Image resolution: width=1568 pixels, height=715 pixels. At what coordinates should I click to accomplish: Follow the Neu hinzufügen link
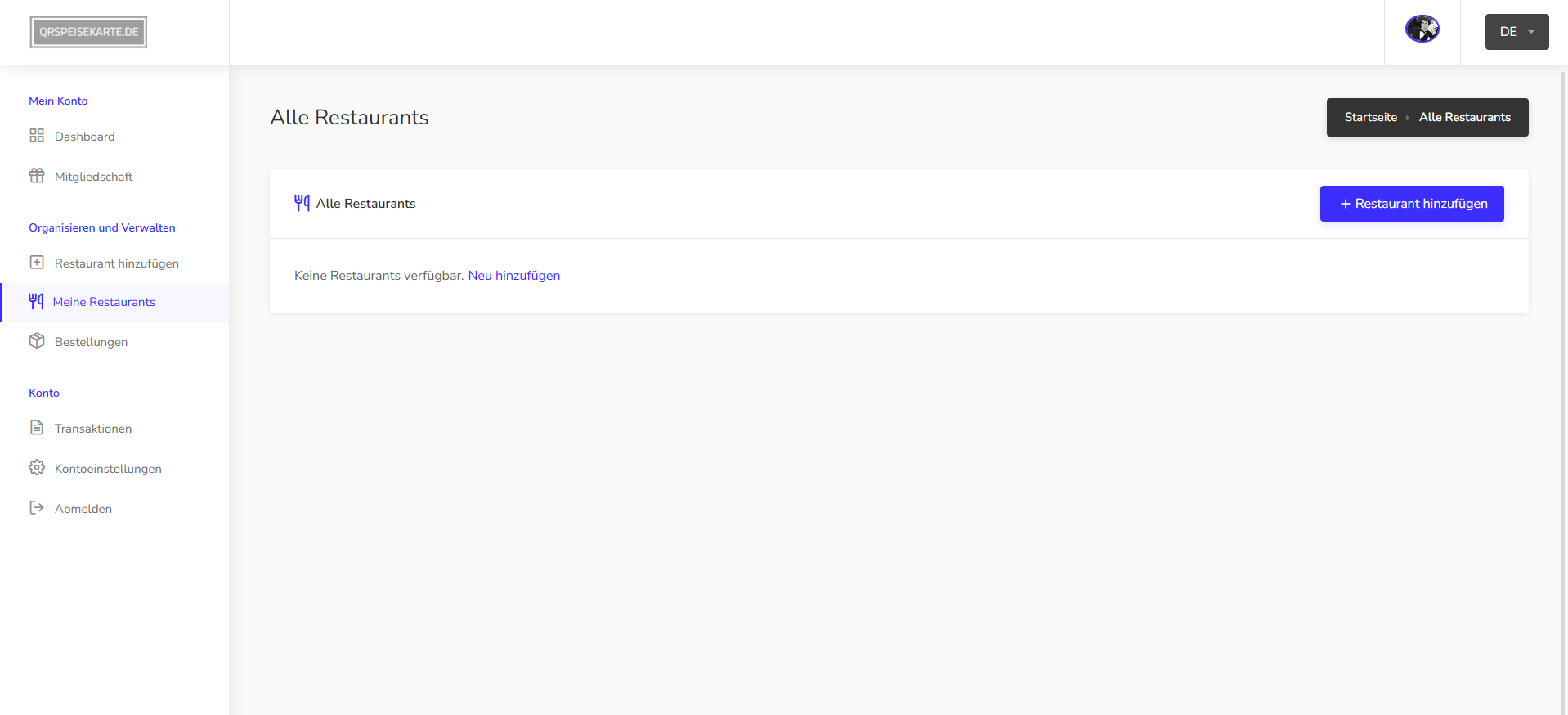pos(513,276)
